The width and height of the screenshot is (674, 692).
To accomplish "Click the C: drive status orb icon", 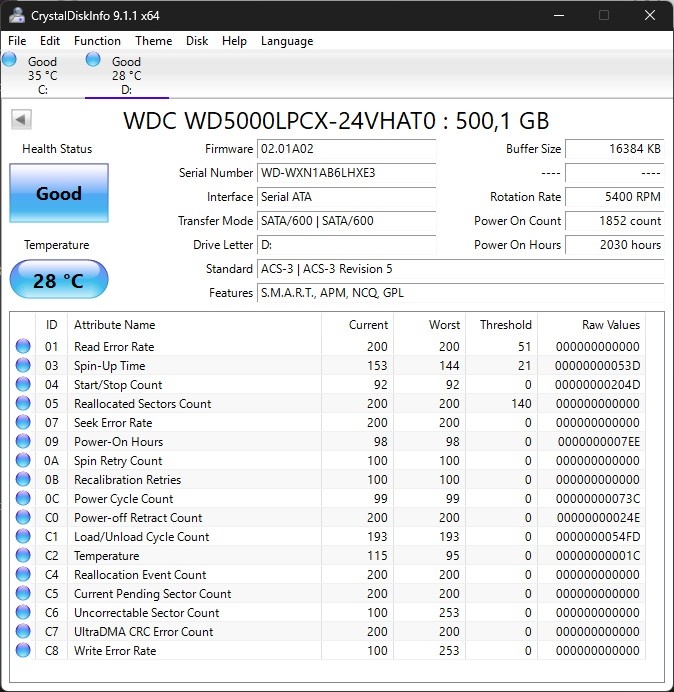I will click(10, 60).
